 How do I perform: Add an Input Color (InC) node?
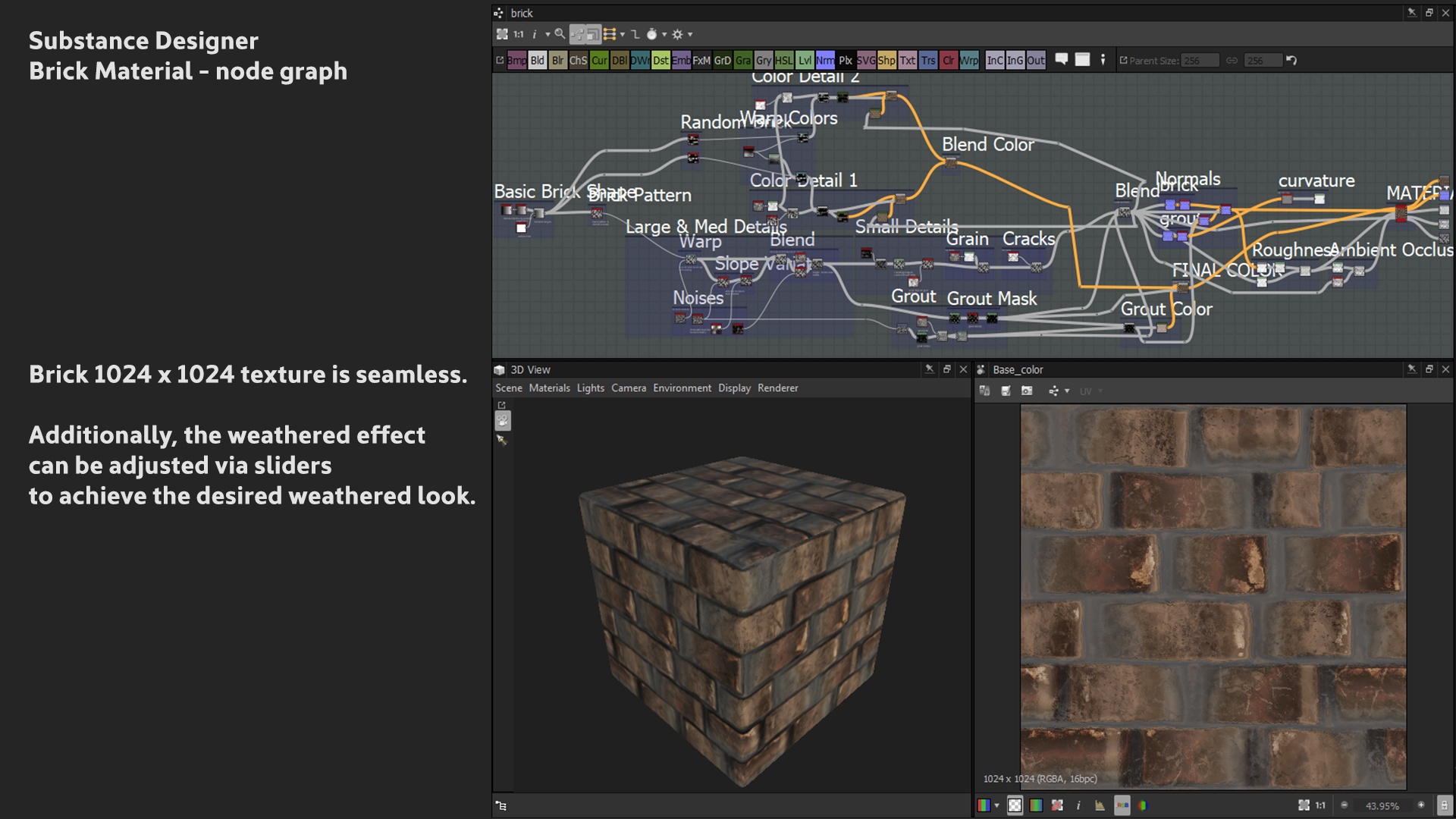pos(995,61)
